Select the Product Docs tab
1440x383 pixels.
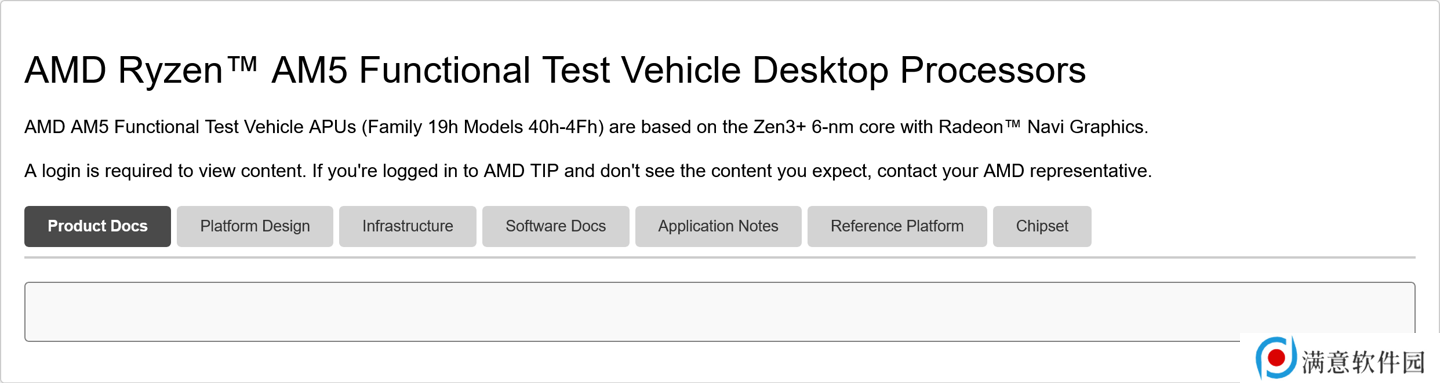click(x=97, y=226)
